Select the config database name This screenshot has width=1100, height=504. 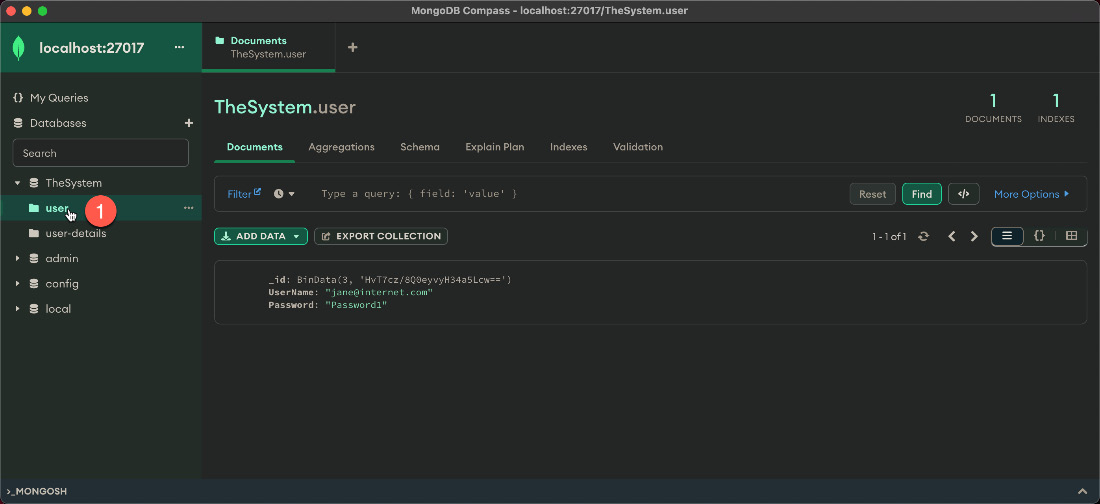click(x=62, y=284)
